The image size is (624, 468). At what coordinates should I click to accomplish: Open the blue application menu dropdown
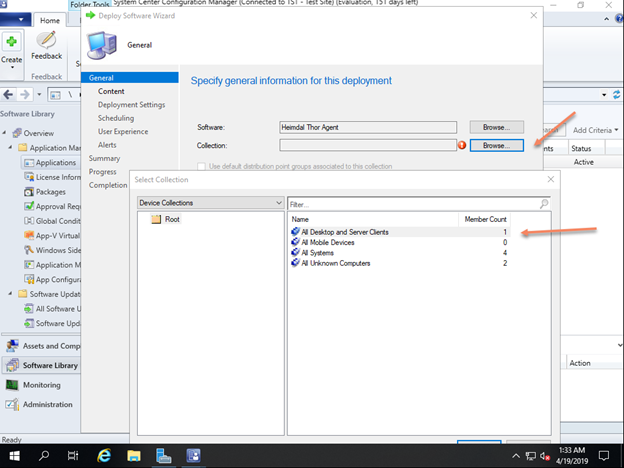pyautogui.click(x=15, y=20)
